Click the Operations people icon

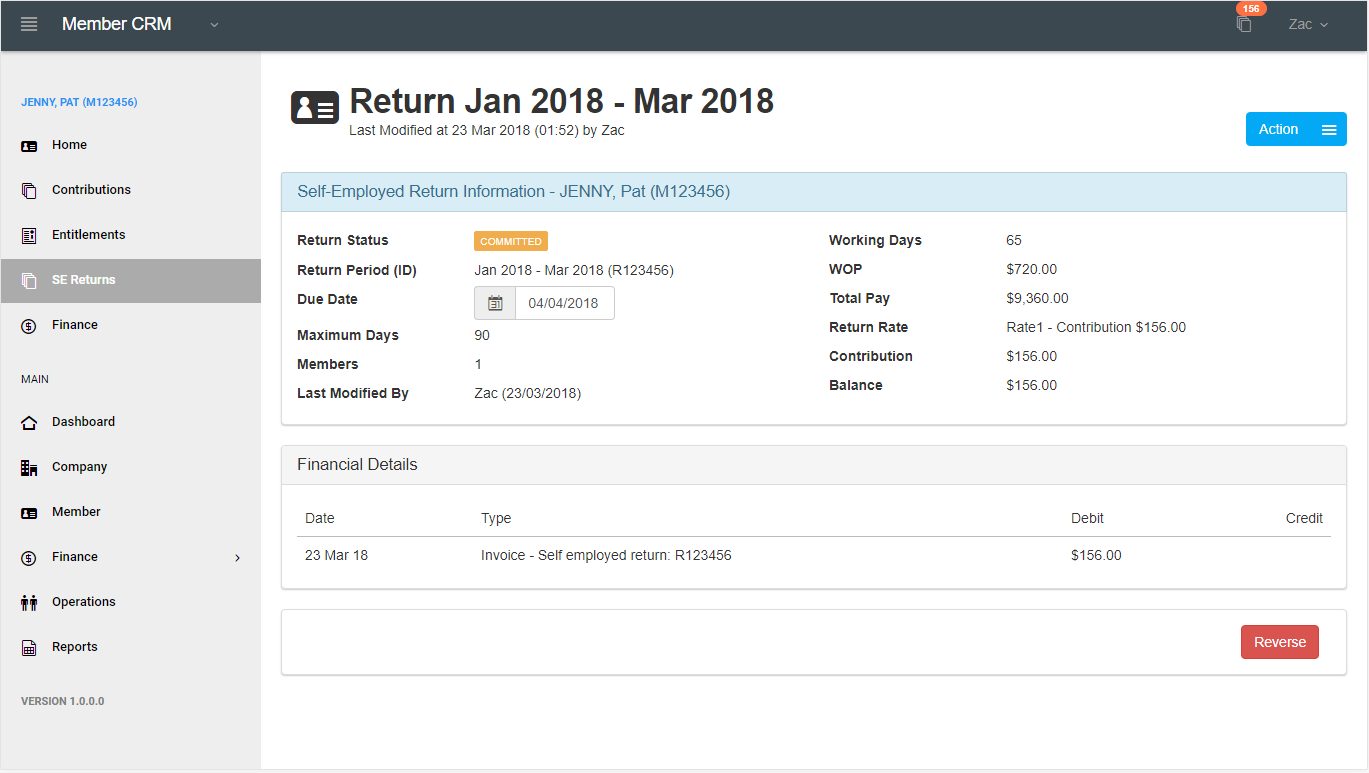(29, 602)
